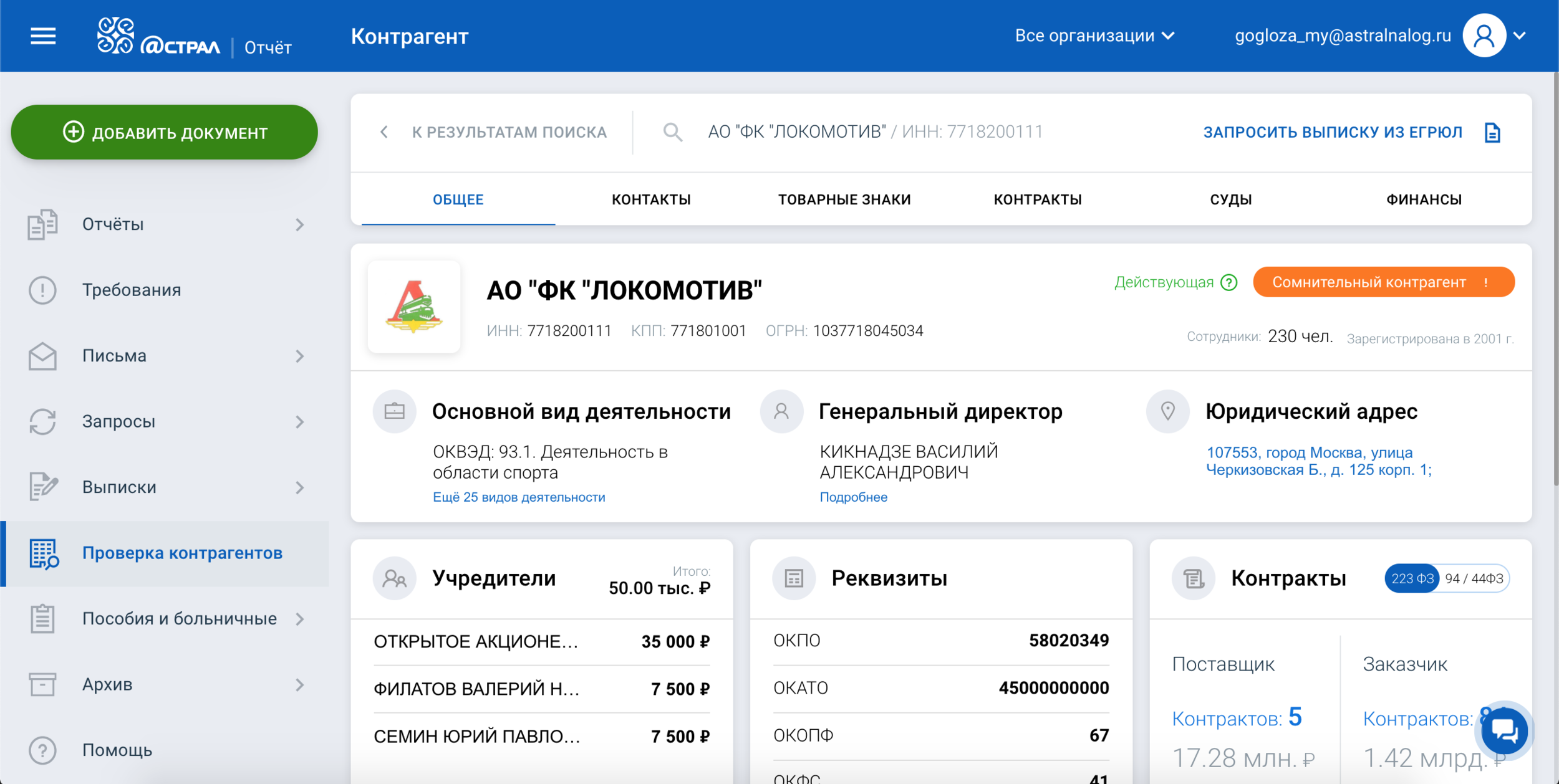1559x784 pixels.
Task: Click the user profile avatar icon
Action: click(x=1484, y=36)
